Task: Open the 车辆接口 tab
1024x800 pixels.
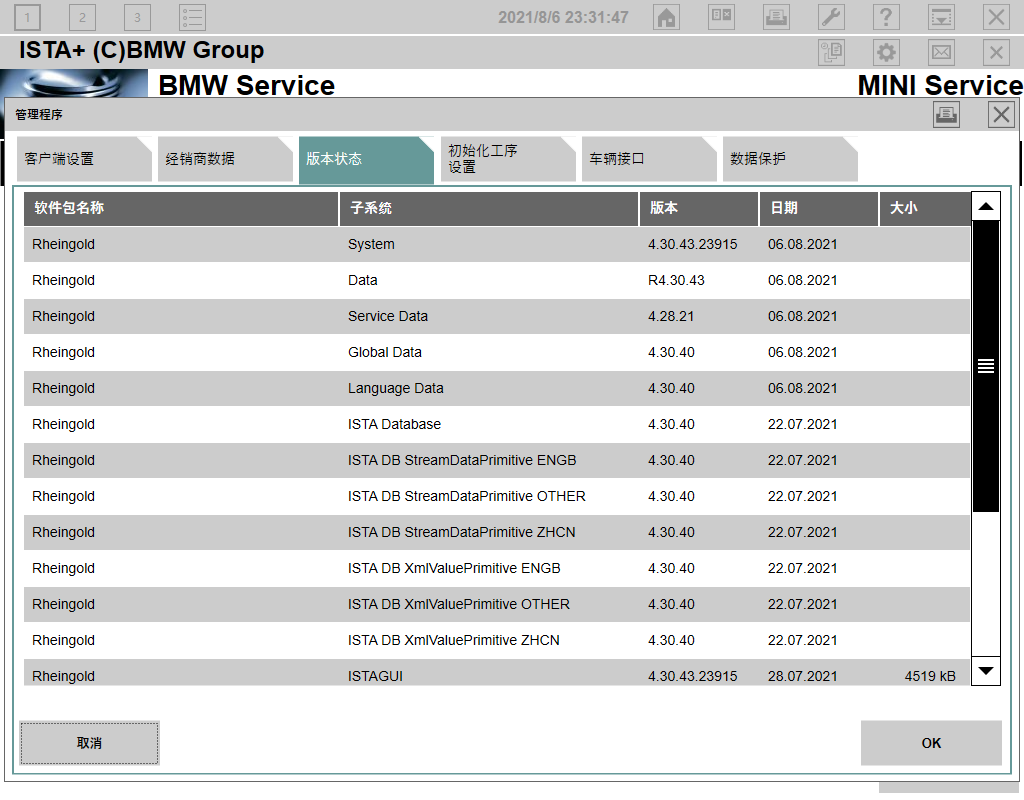Action: tap(648, 159)
